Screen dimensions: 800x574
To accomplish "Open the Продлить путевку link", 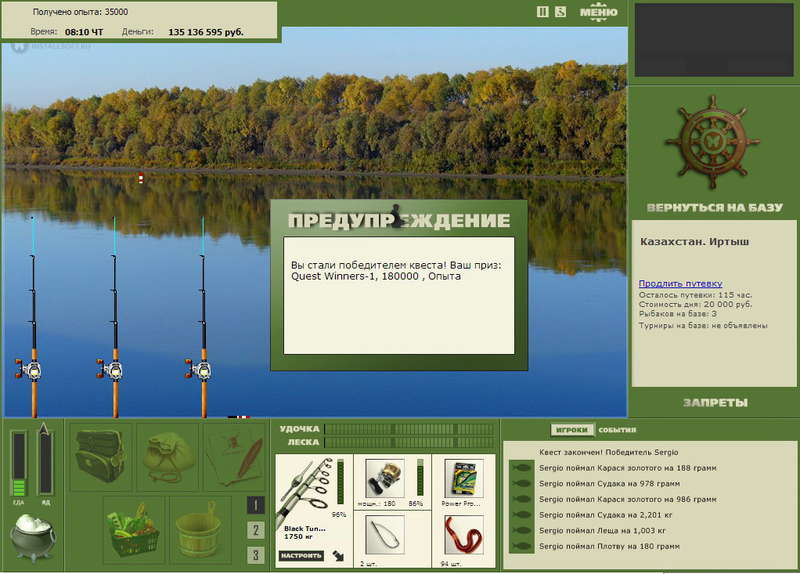I will coord(680,283).
